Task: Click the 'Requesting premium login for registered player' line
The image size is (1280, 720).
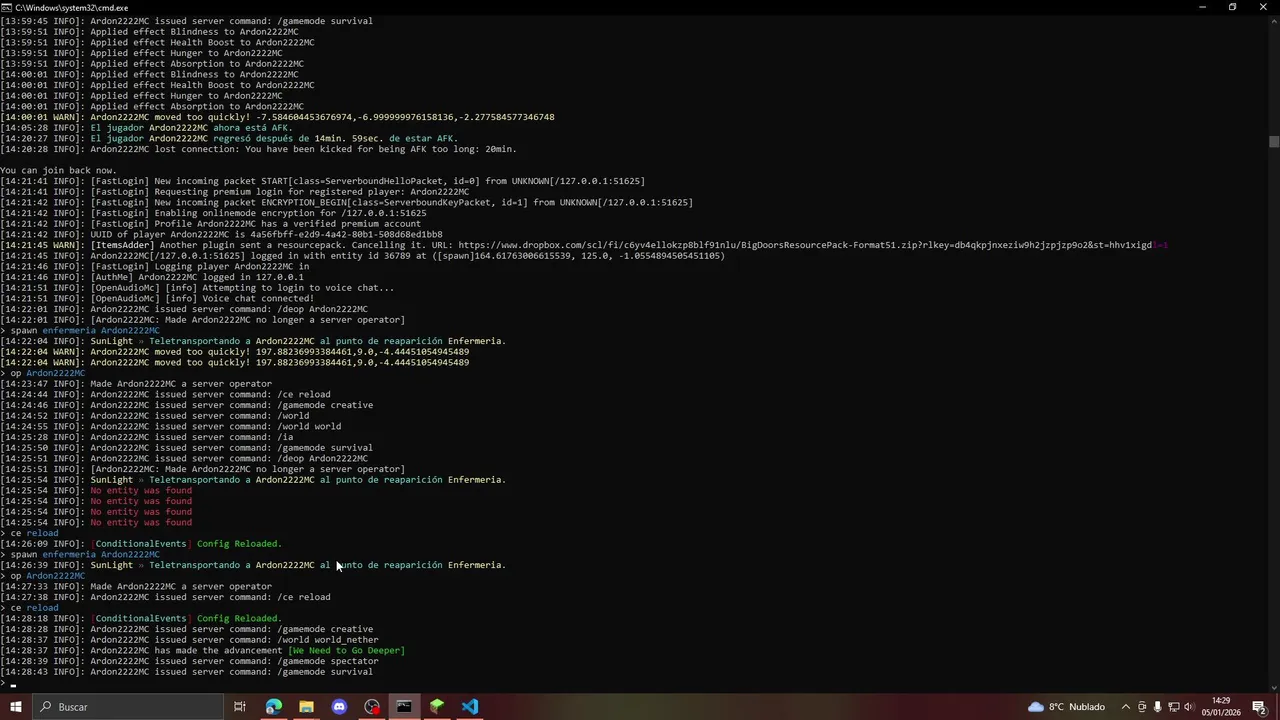Action: [x=235, y=192]
